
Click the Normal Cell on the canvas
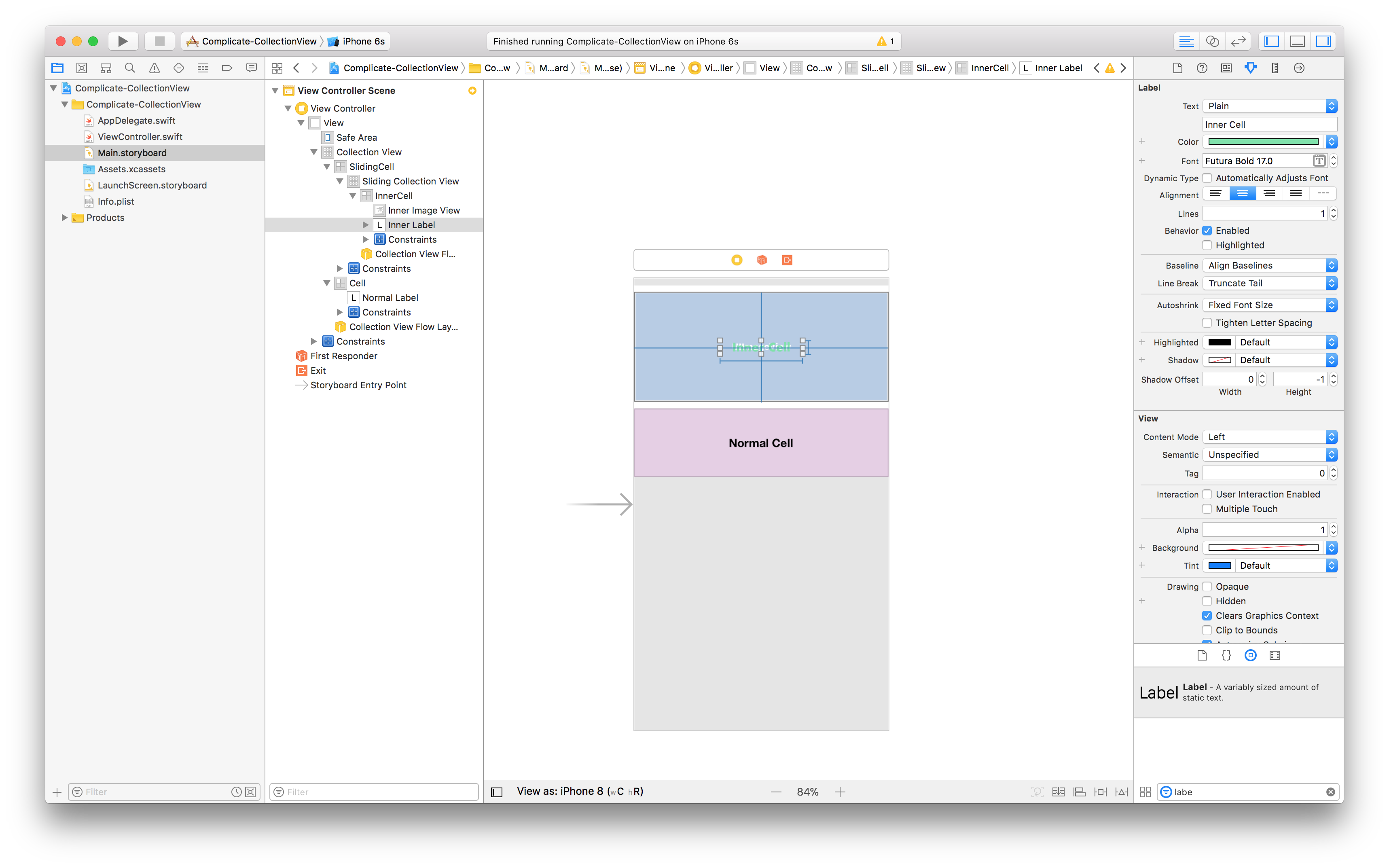(x=761, y=442)
